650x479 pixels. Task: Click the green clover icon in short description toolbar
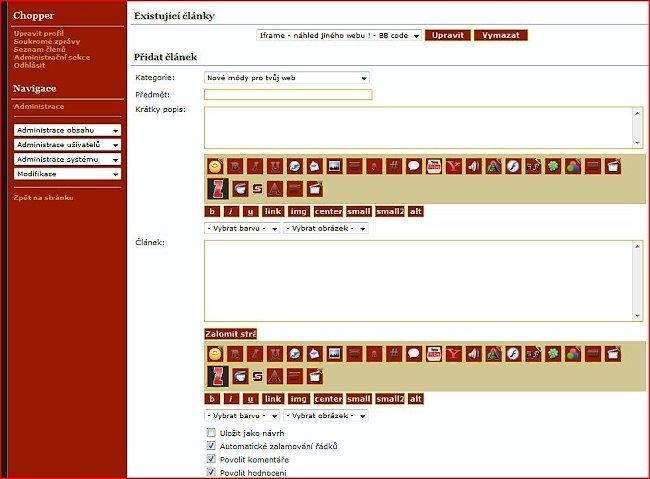point(553,166)
